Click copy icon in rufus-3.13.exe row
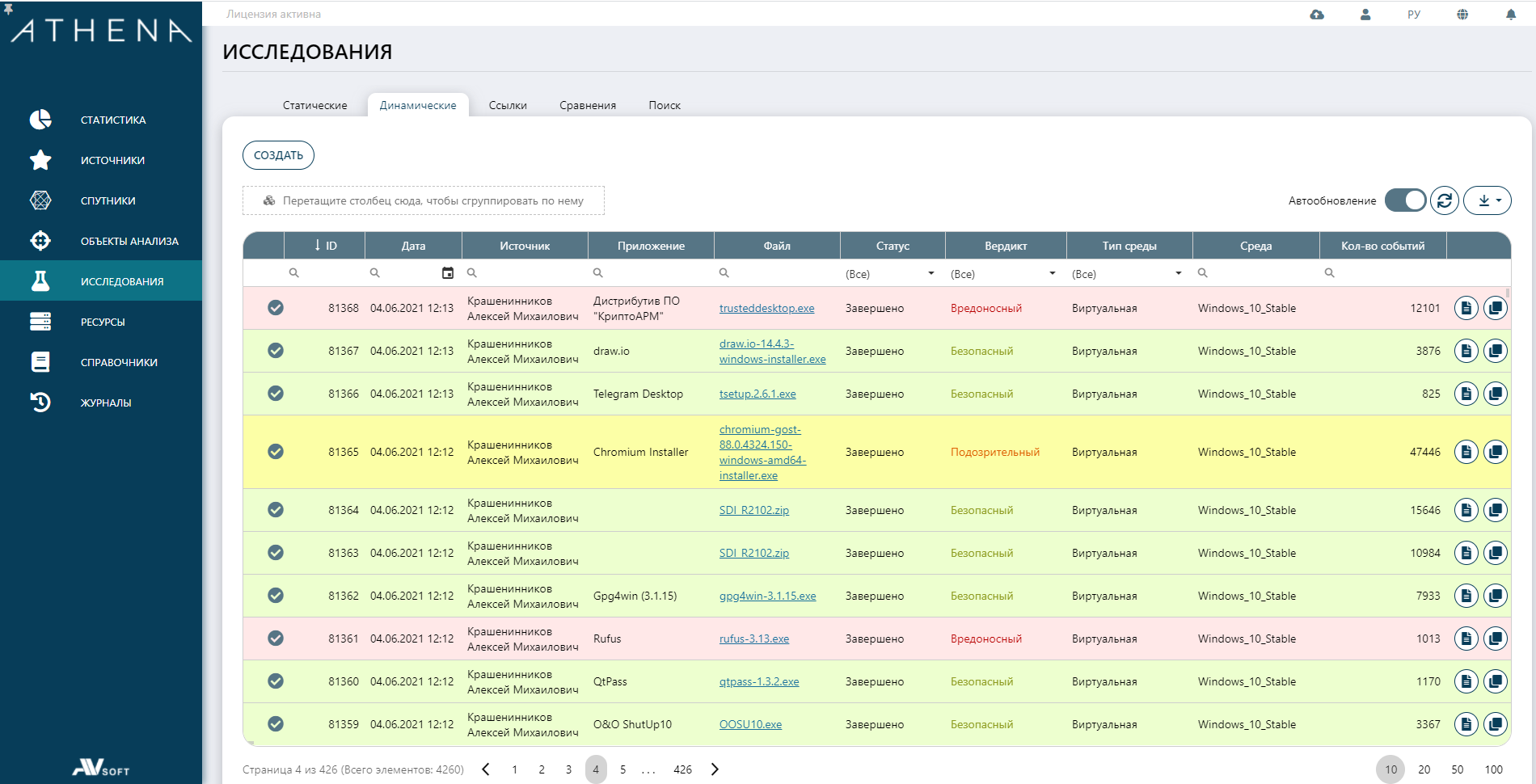1536x784 pixels. tap(1496, 639)
